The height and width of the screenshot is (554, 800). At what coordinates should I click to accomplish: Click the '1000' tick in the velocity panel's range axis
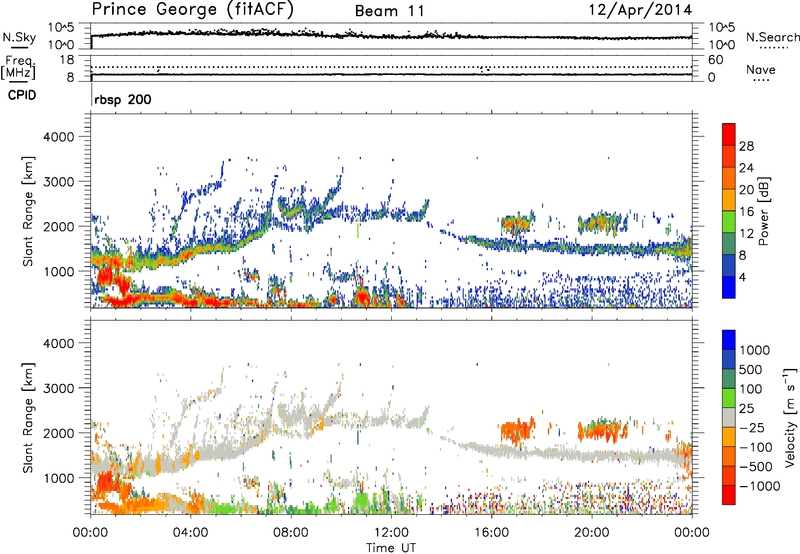(x=59, y=478)
